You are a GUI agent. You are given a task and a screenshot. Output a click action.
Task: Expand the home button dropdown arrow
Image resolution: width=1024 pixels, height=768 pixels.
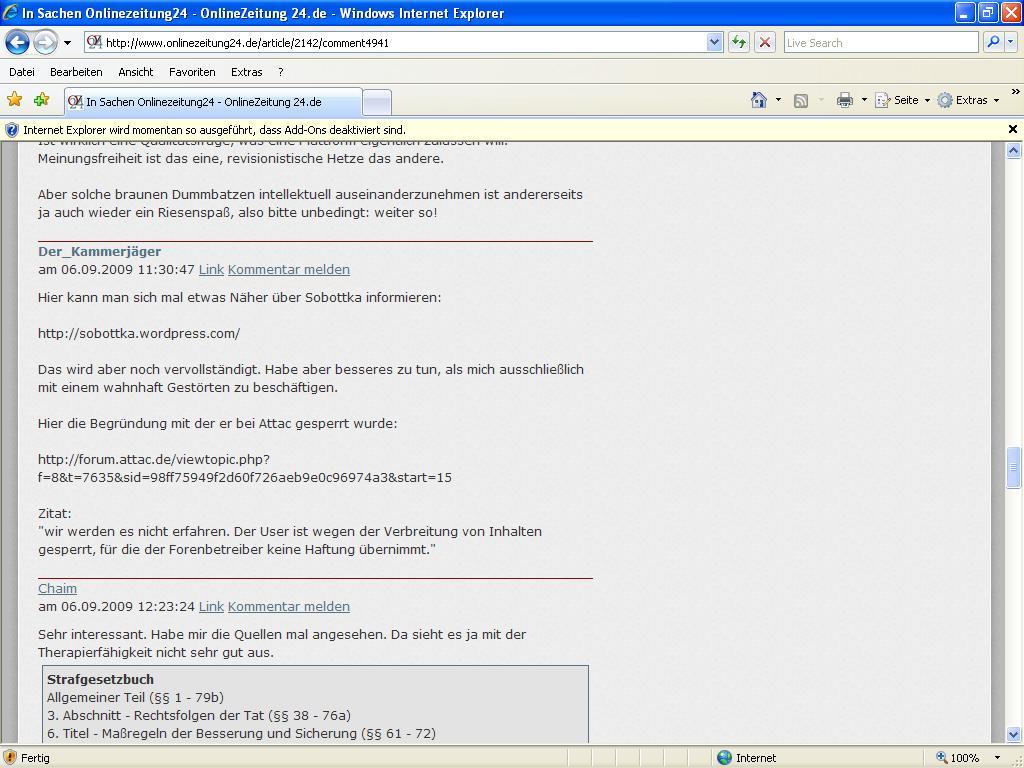click(778, 101)
